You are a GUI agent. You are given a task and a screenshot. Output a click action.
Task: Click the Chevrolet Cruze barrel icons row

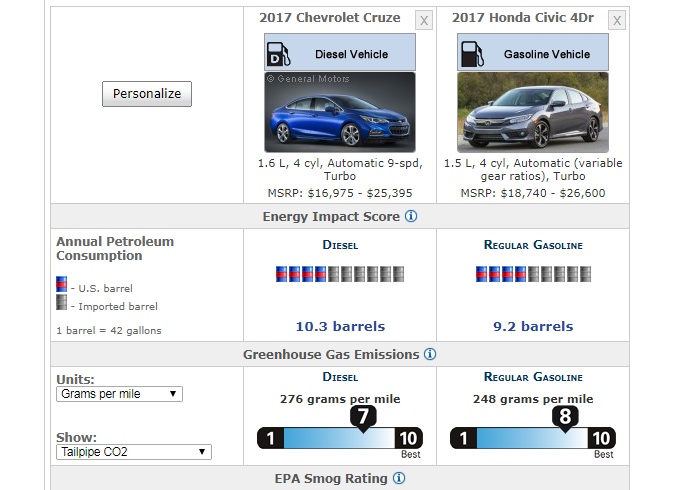click(x=339, y=274)
